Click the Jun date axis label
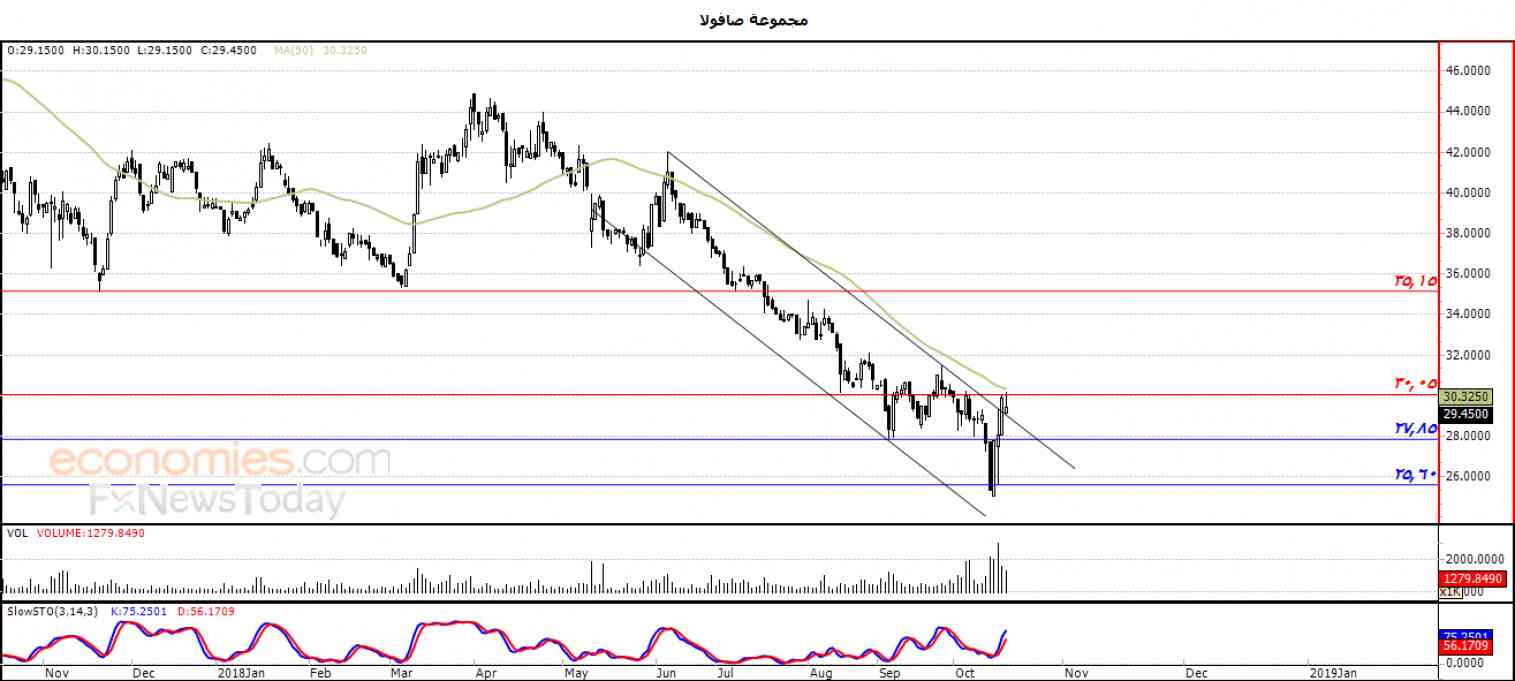The height and width of the screenshot is (681, 1515). (666, 673)
